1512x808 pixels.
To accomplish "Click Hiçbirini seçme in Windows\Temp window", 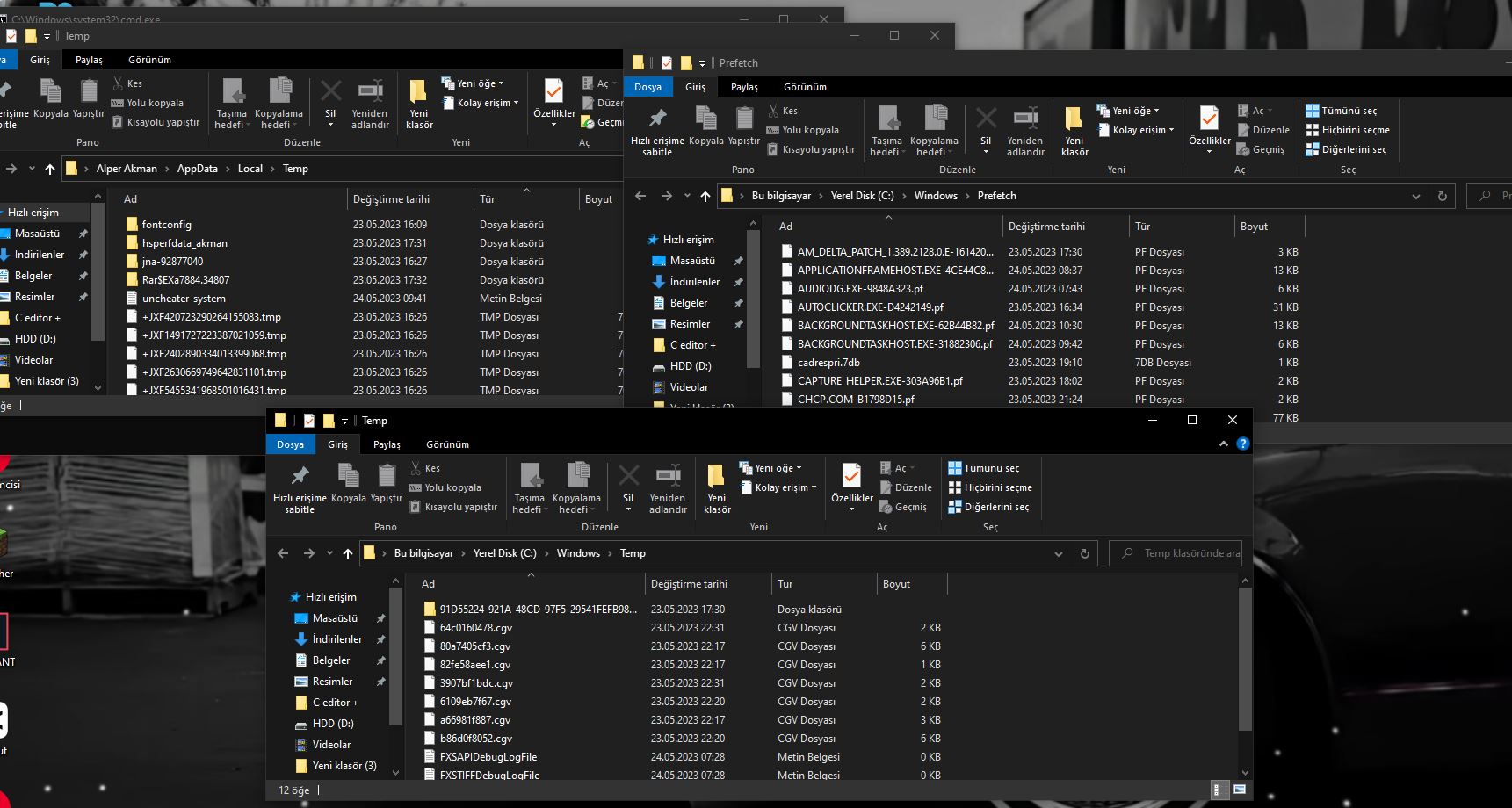I will (x=990, y=487).
